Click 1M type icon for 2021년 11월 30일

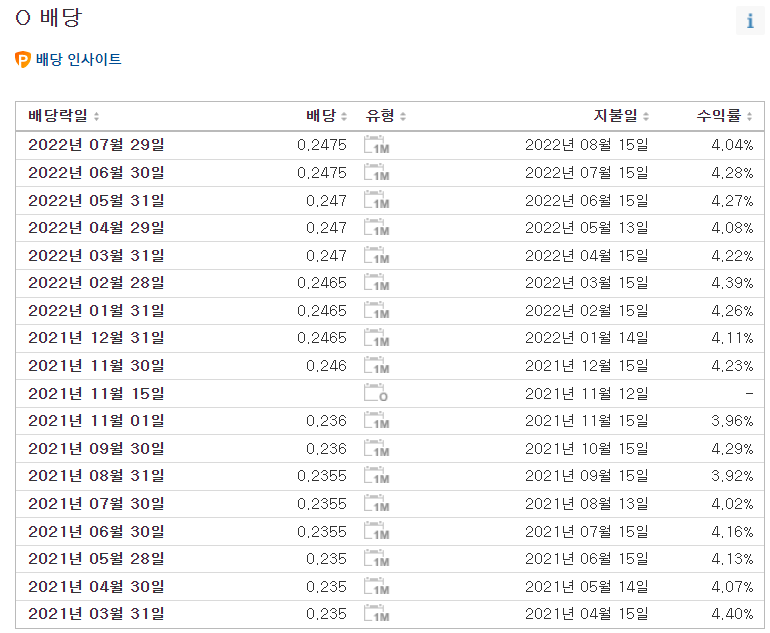pyautogui.click(x=377, y=366)
